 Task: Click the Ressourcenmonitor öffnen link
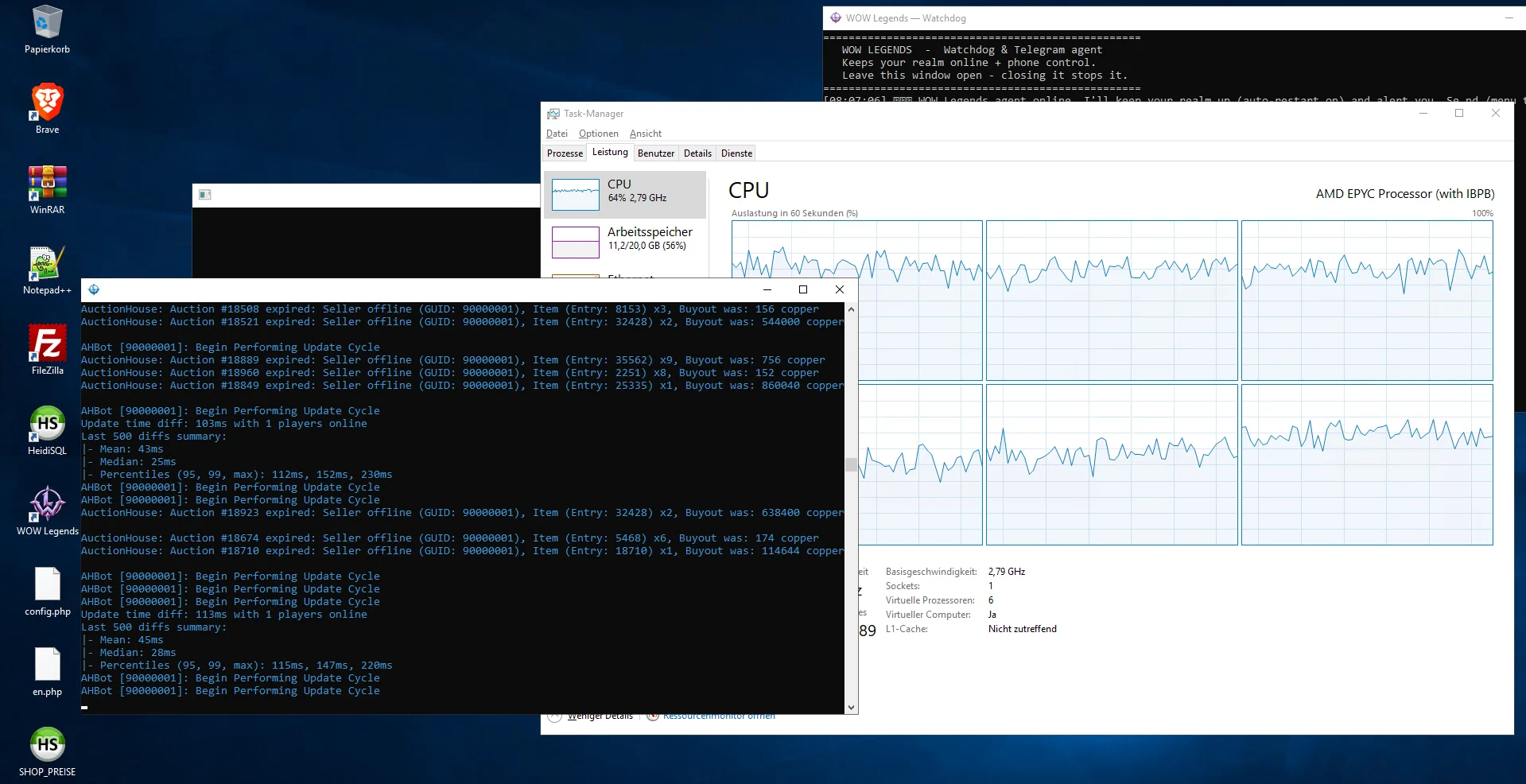point(719,716)
